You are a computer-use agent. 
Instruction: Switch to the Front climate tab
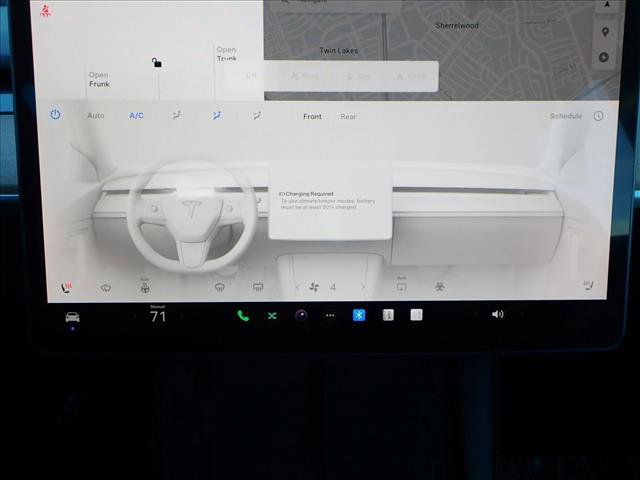pos(312,117)
